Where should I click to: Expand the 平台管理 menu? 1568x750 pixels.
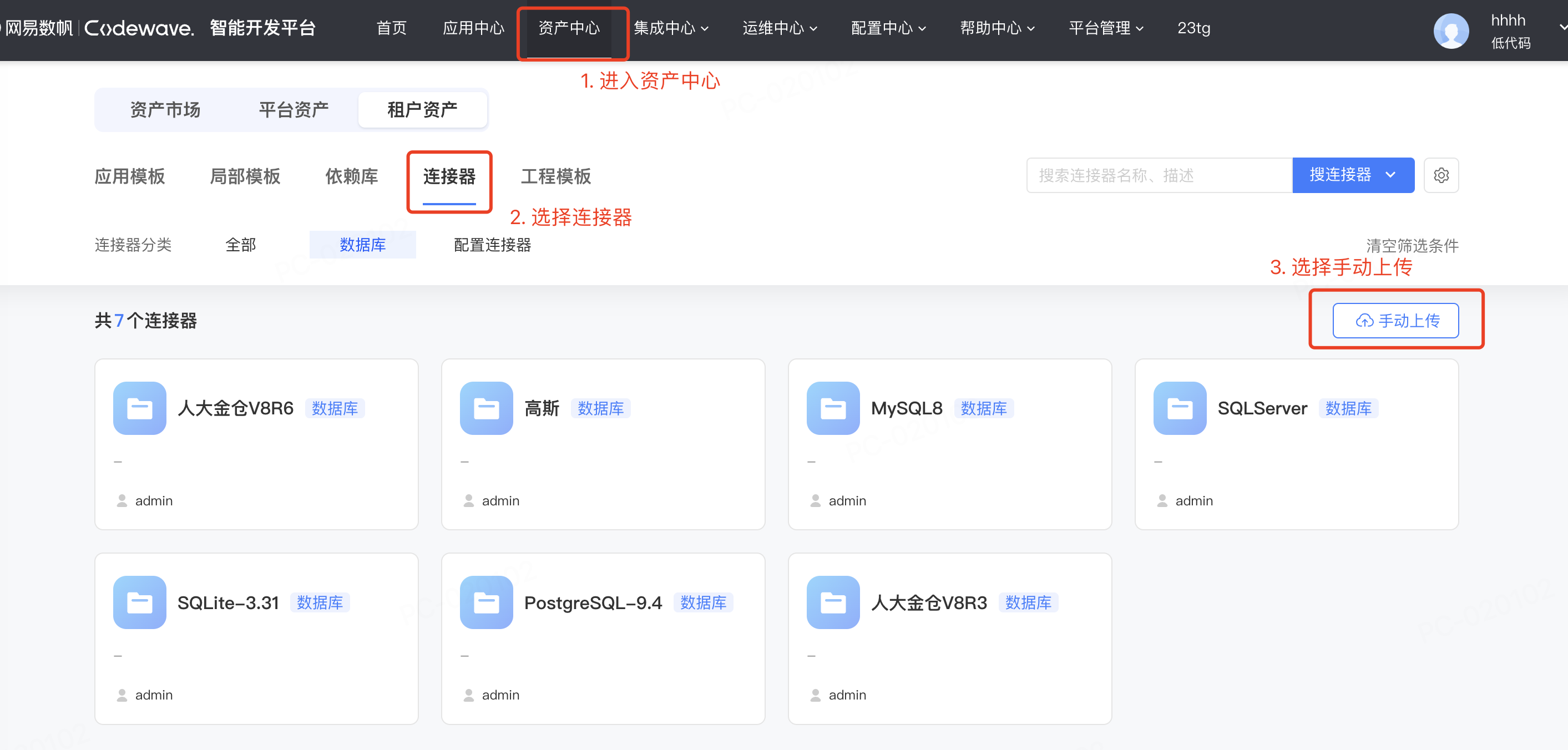[x=1106, y=28]
